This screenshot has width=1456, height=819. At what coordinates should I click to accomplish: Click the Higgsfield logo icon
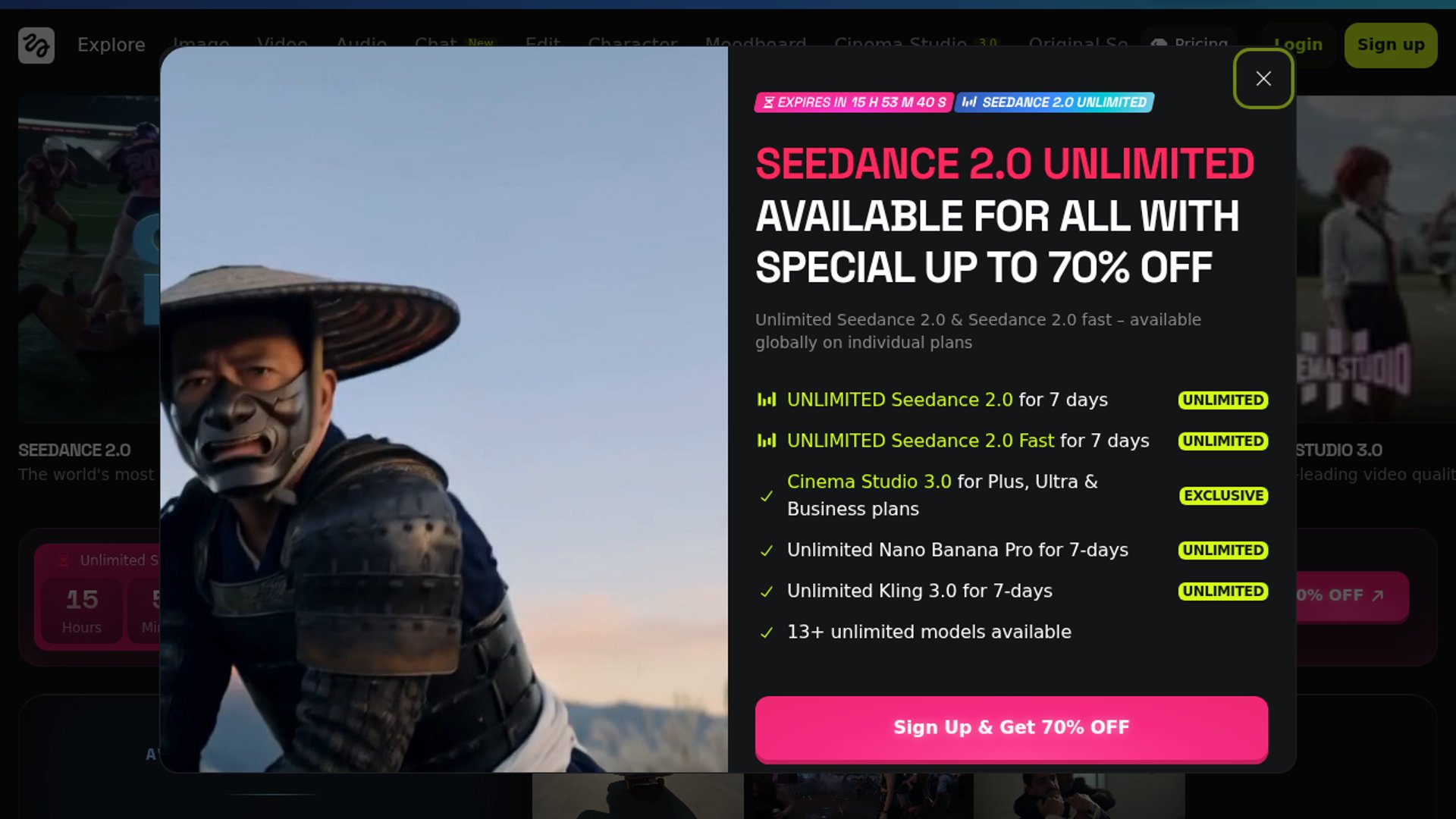coord(36,45)
